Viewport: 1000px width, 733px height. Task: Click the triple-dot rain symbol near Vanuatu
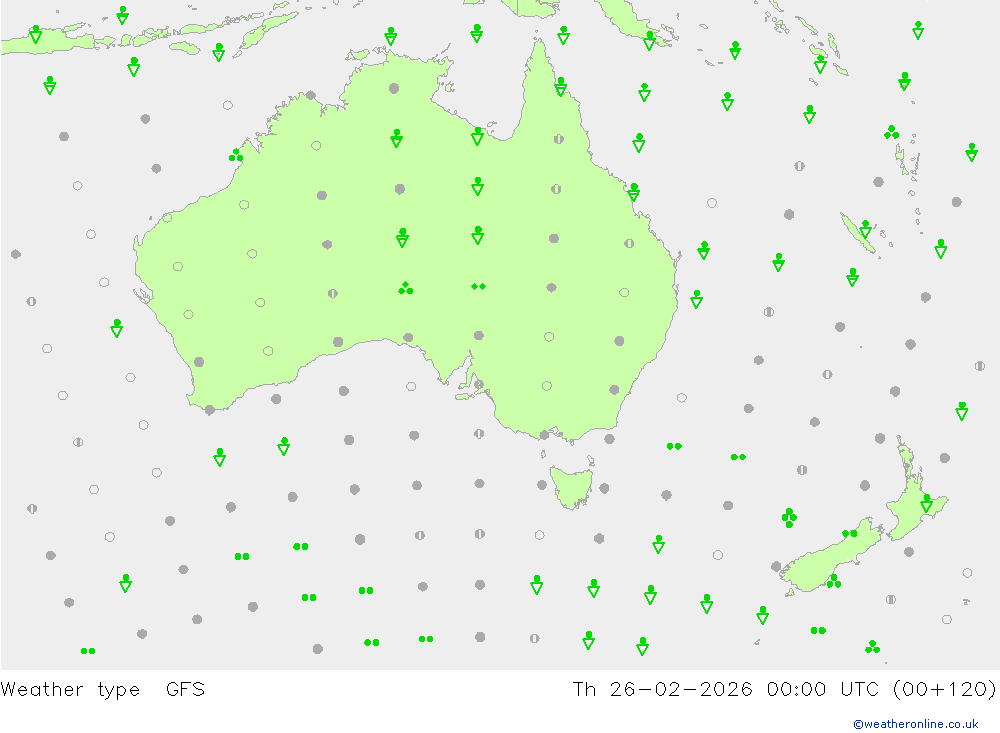(x=892, y=132)
